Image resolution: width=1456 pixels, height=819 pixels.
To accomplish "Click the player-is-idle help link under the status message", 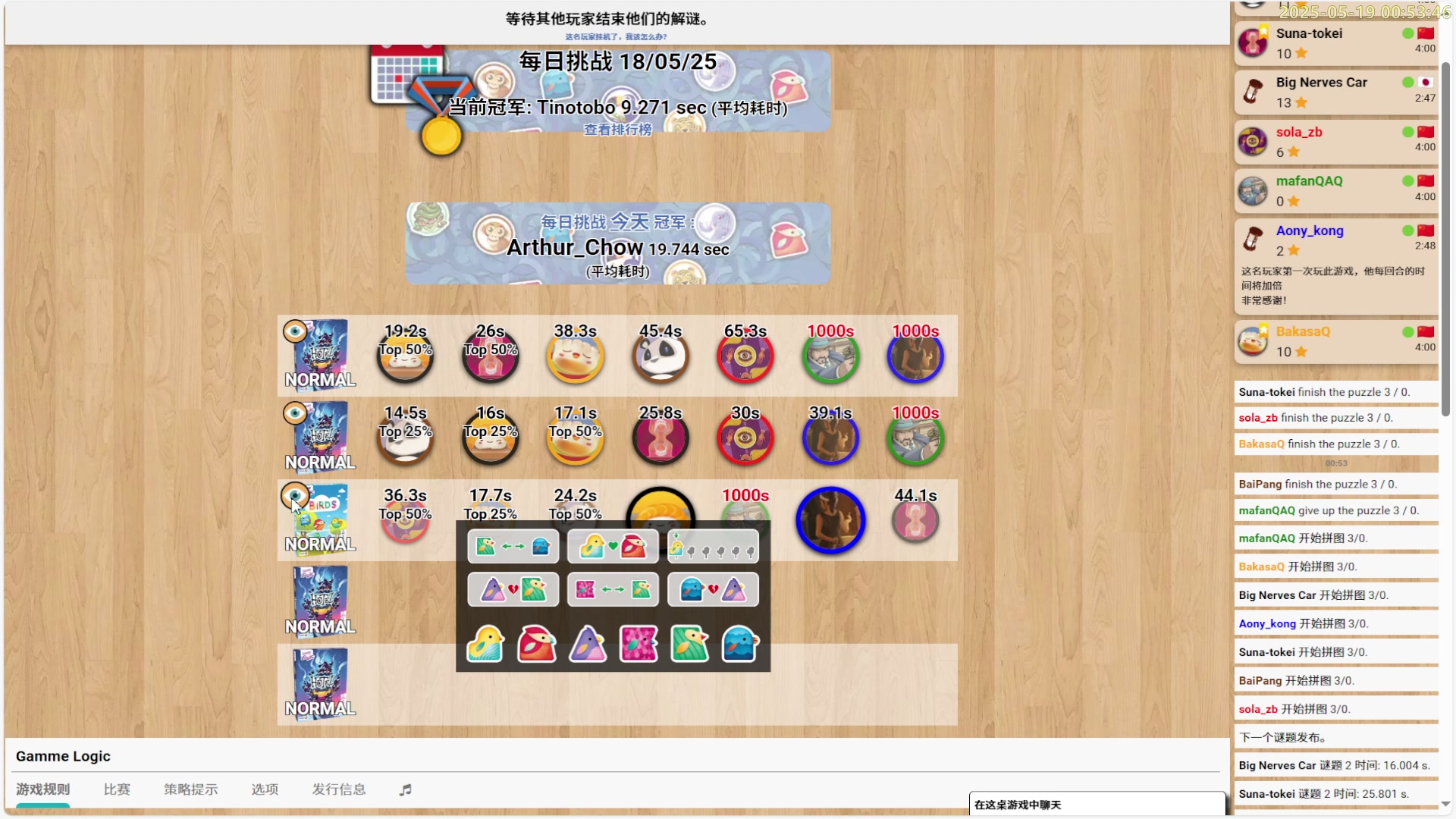I will pos(616,36).
